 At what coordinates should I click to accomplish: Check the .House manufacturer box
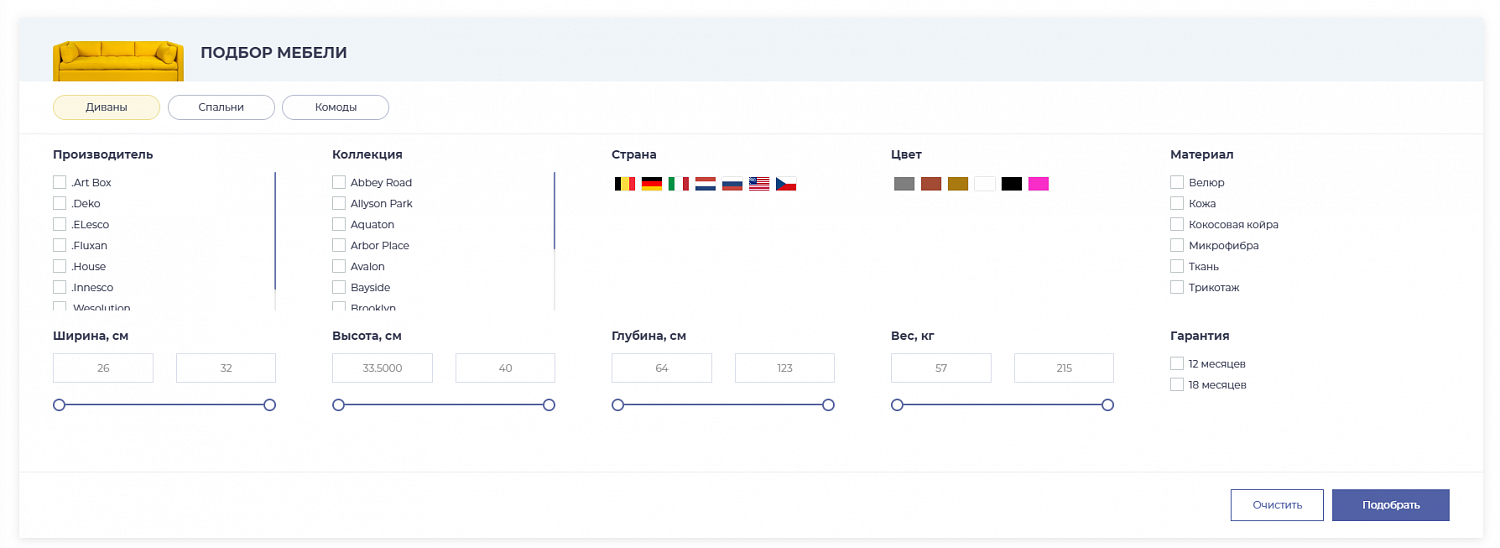point(60,266)
